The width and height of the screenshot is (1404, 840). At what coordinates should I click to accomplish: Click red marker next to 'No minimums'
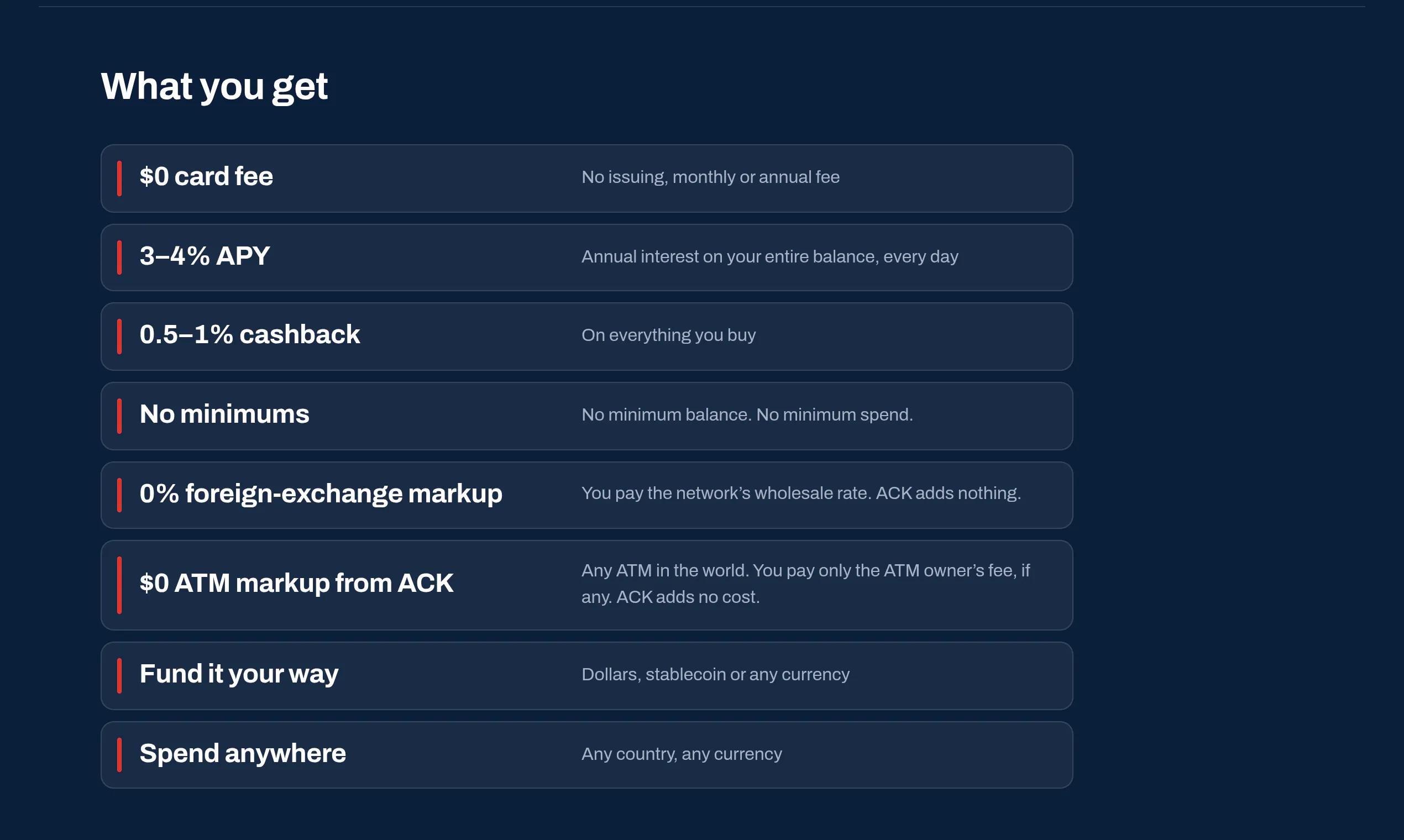pyautogui.click(x=119, y=416)
